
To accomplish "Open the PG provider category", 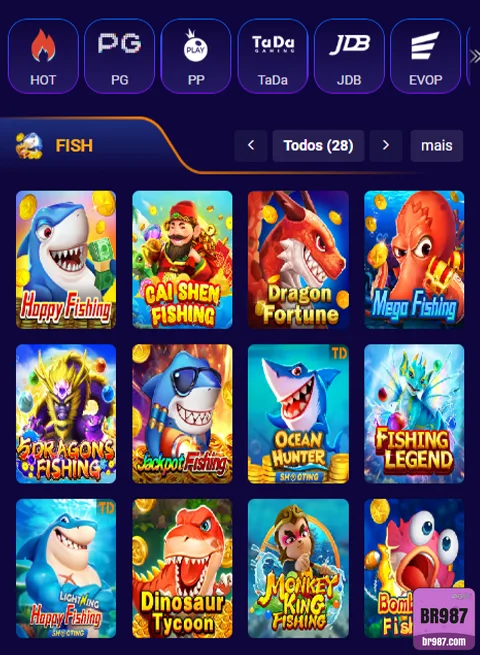I will tap(119, 56).
